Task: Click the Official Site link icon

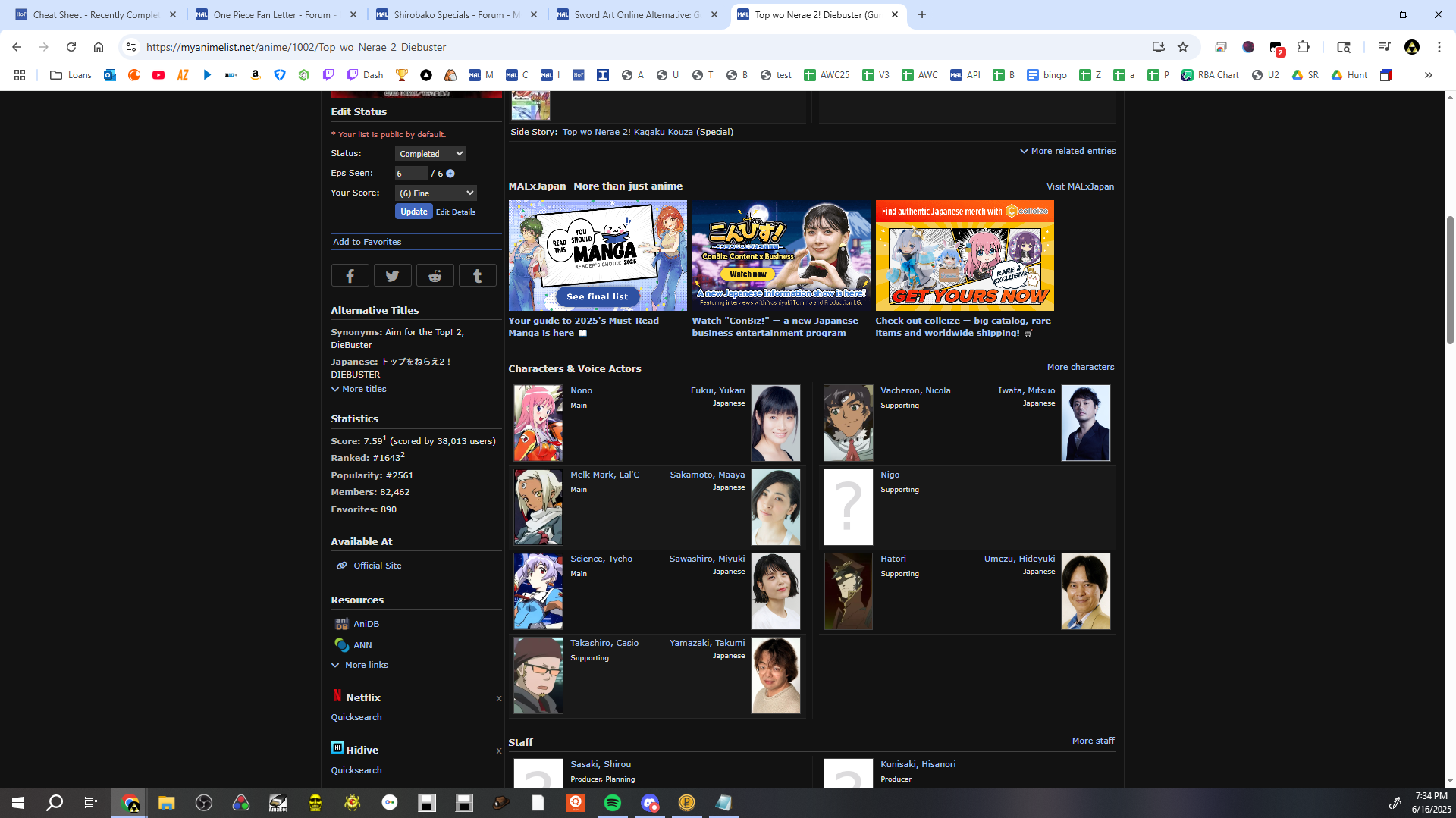Action: point(342,566)
